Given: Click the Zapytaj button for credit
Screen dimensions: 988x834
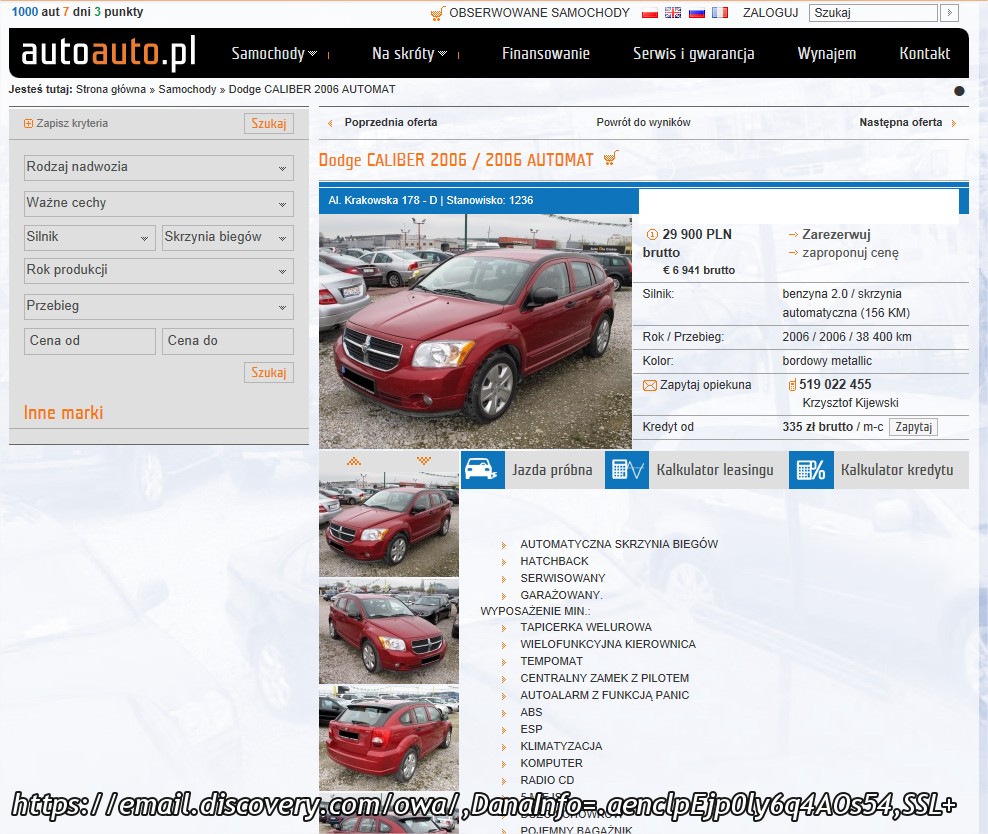Looking at the screenshot, I should [x=913, y=427].
